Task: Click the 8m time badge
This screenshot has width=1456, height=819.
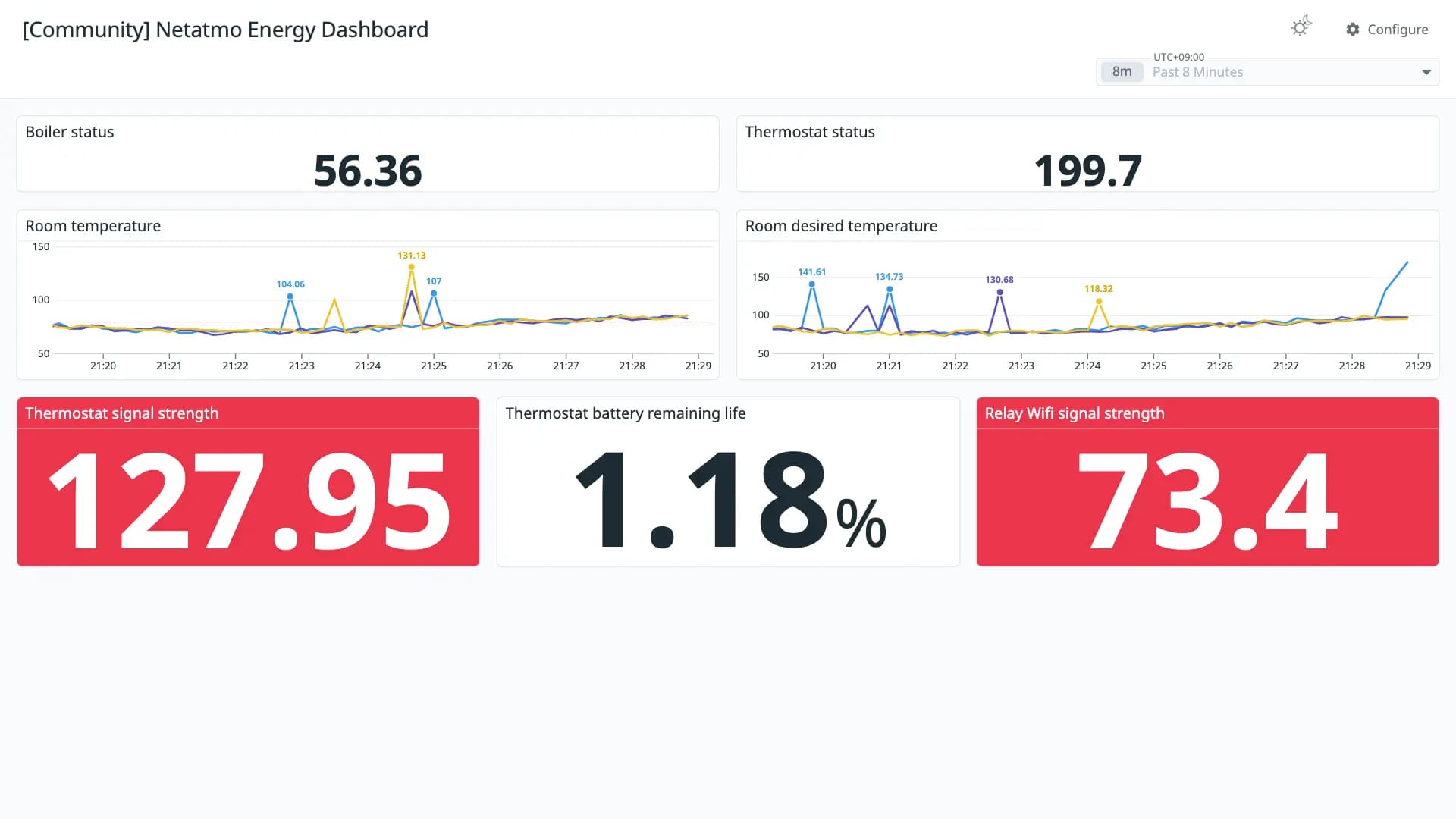Action: (x=1122, y=71)
